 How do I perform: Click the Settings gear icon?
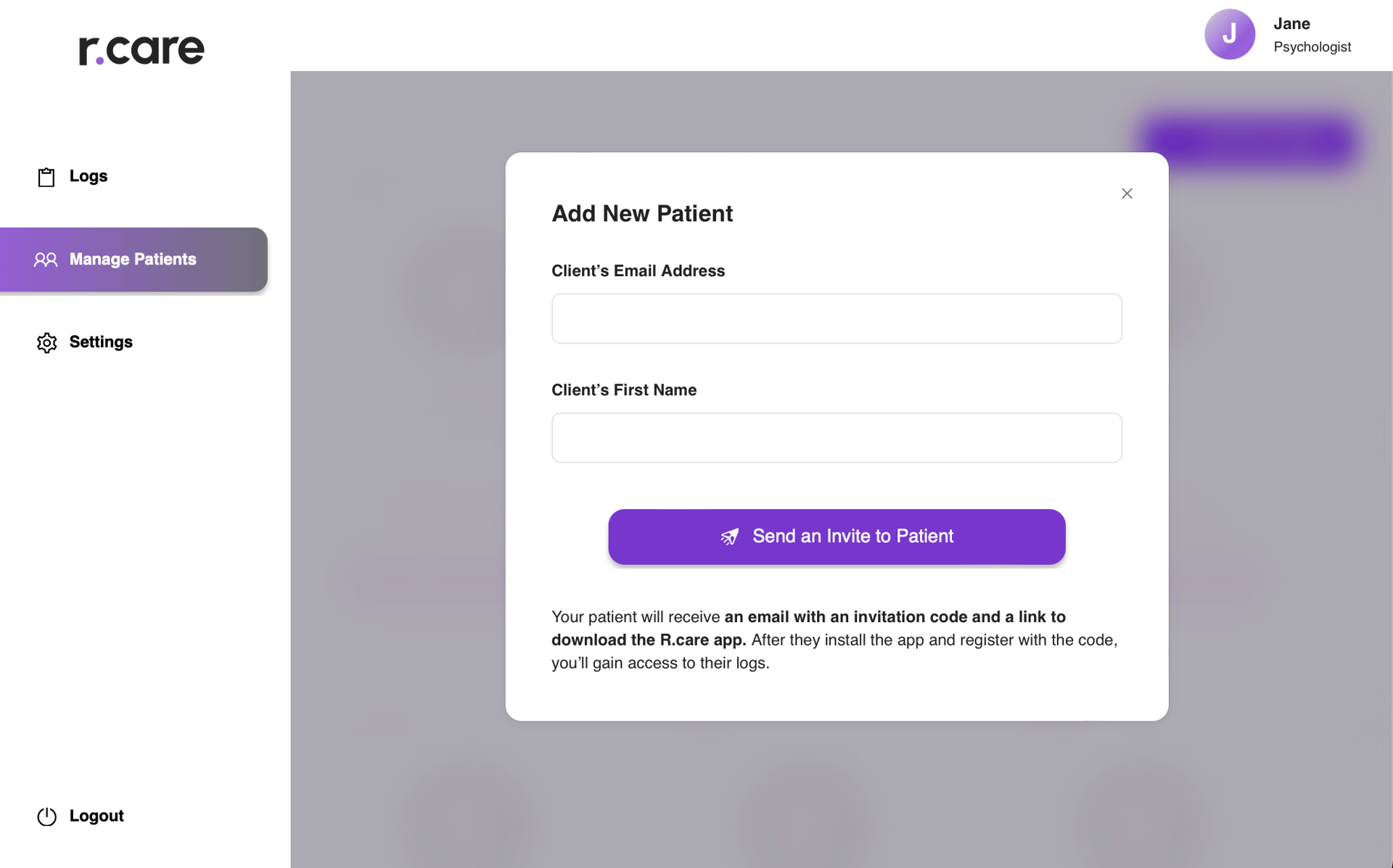tap(46, 342)
